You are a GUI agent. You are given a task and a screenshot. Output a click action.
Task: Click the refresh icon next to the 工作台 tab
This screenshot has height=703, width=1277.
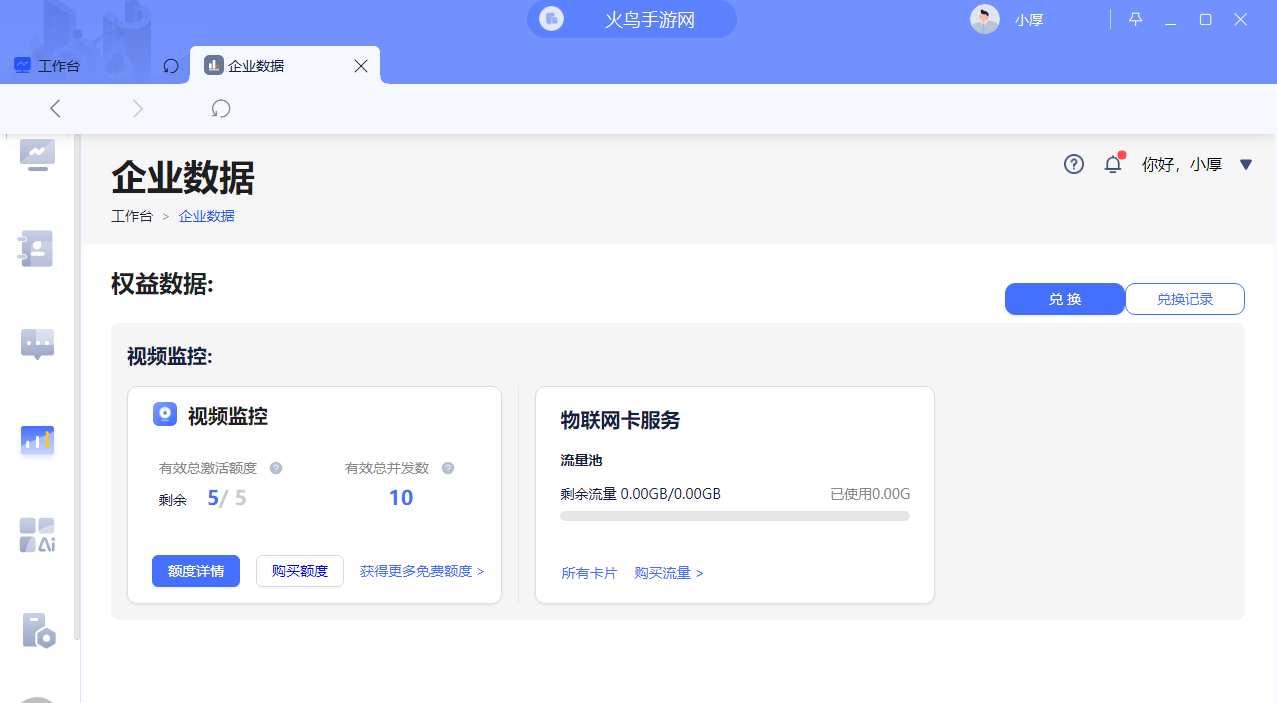[x=171, y=66]
